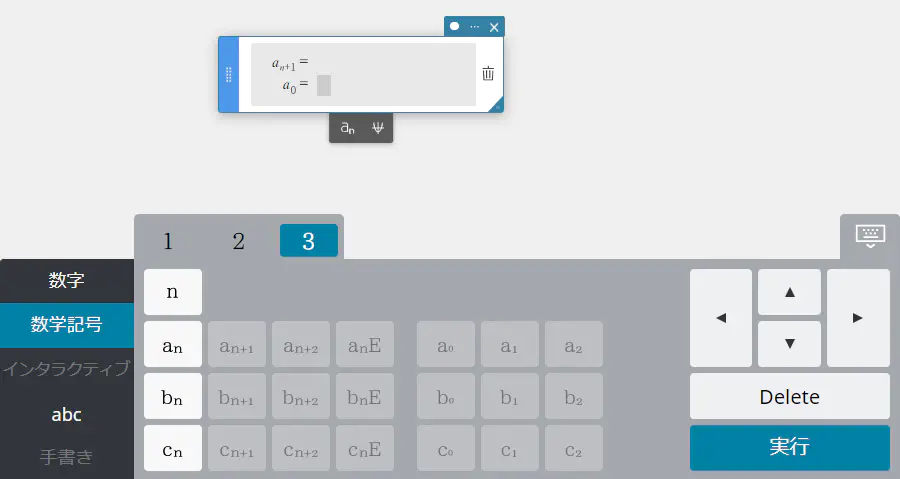The image size is (900, 479).
Task: Click the trash icon to delete the sequence
Action: pos(488,74)
